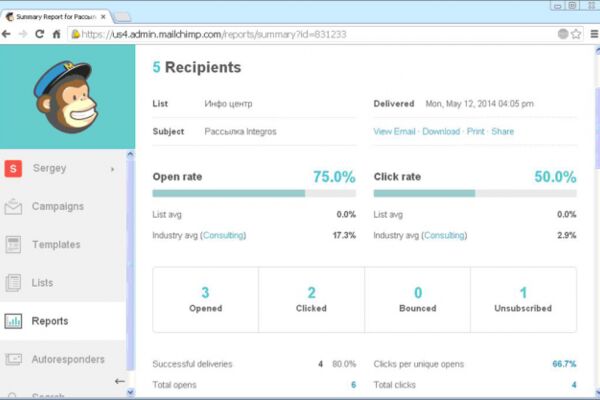This screenshot has height=400, width=600.
Task: Click the Click rate progress bar
Action: [475, 193]
